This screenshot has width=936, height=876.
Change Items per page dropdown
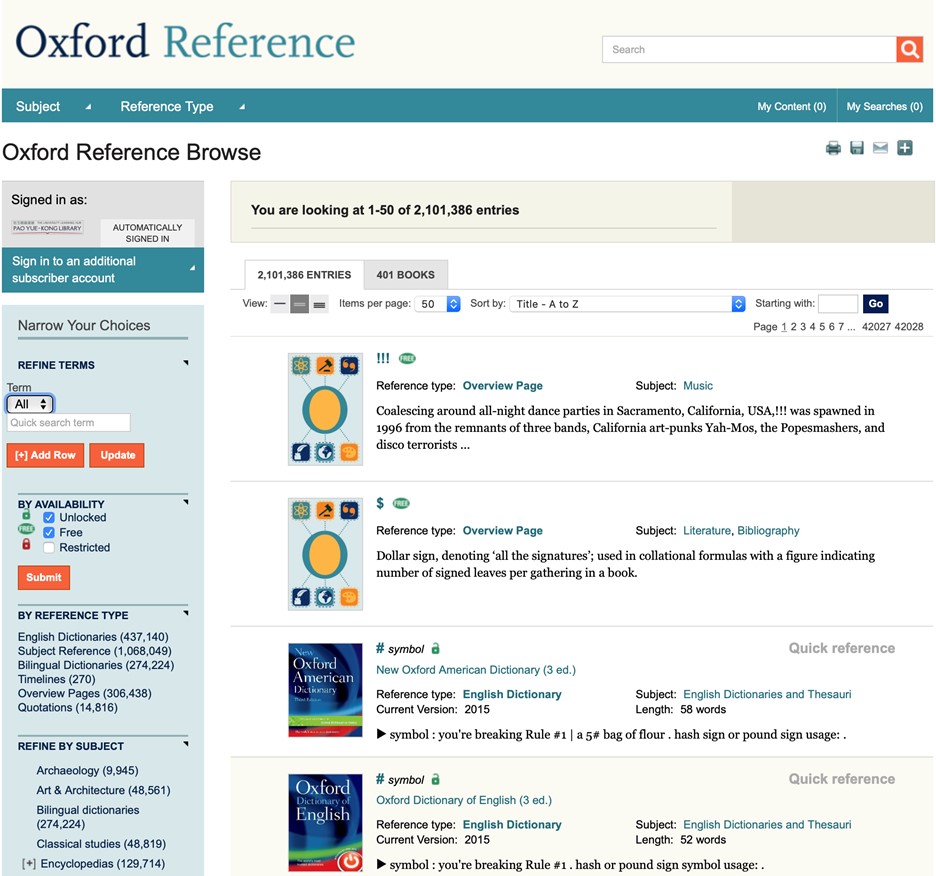point(438,304)
